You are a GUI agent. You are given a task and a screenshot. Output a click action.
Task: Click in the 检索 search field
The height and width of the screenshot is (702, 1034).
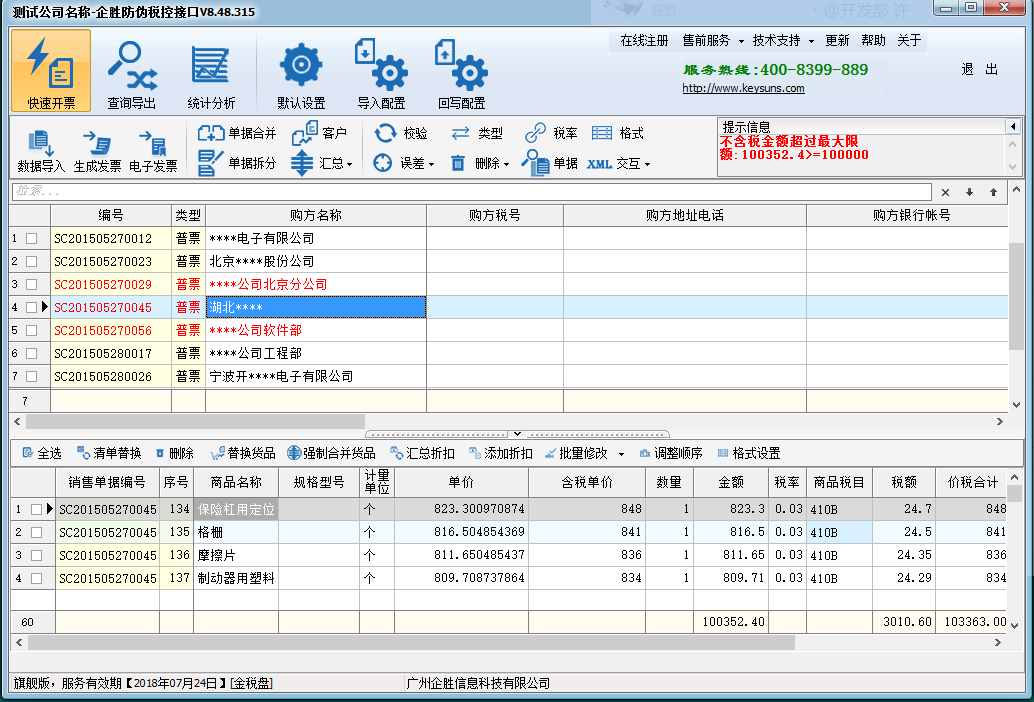tap(471, 192)
